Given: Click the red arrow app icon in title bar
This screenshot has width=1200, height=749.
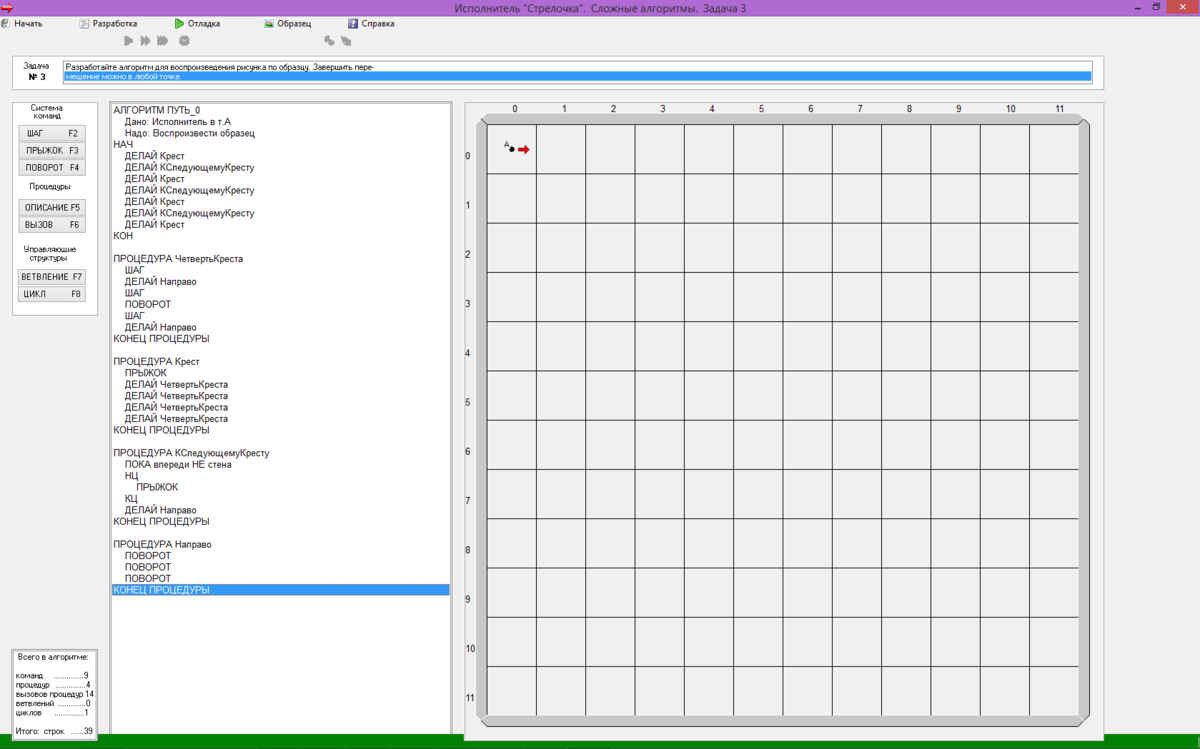Looking at the screenshot, I should coord(7,8).
